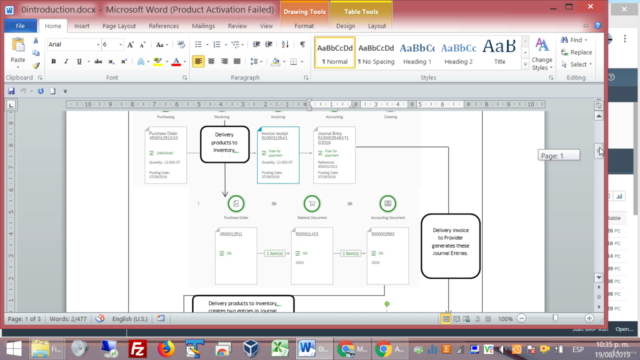
Task: Open the font color dropdown arrow
Action: (x=185, y=62)
